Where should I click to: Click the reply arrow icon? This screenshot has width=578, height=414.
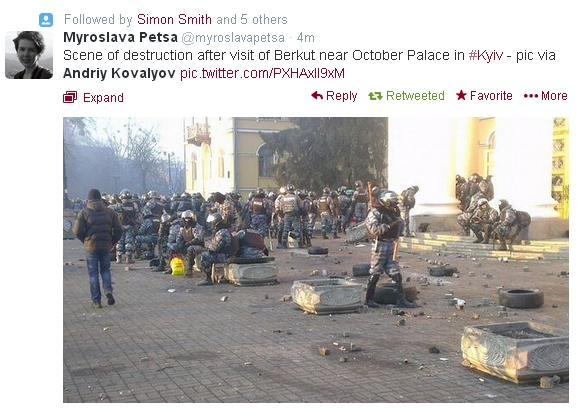[317, 96]
